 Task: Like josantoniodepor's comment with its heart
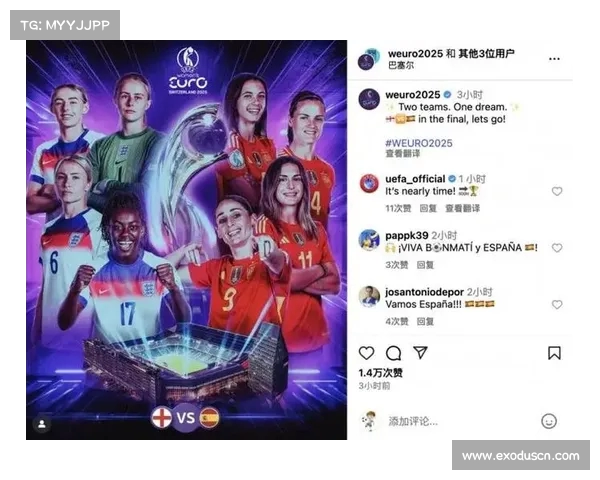click(x=557, y=304)
